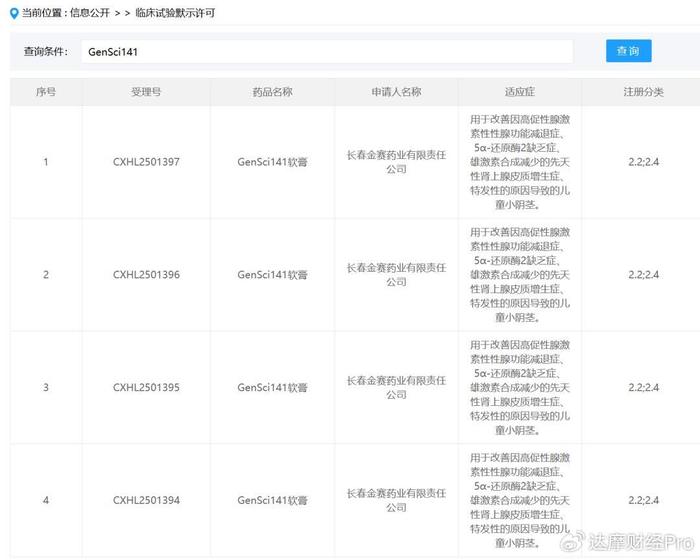This screenshot has height=559, width=700.
Task: Click the 适应症 column header
Action: (x=520, y=92)
